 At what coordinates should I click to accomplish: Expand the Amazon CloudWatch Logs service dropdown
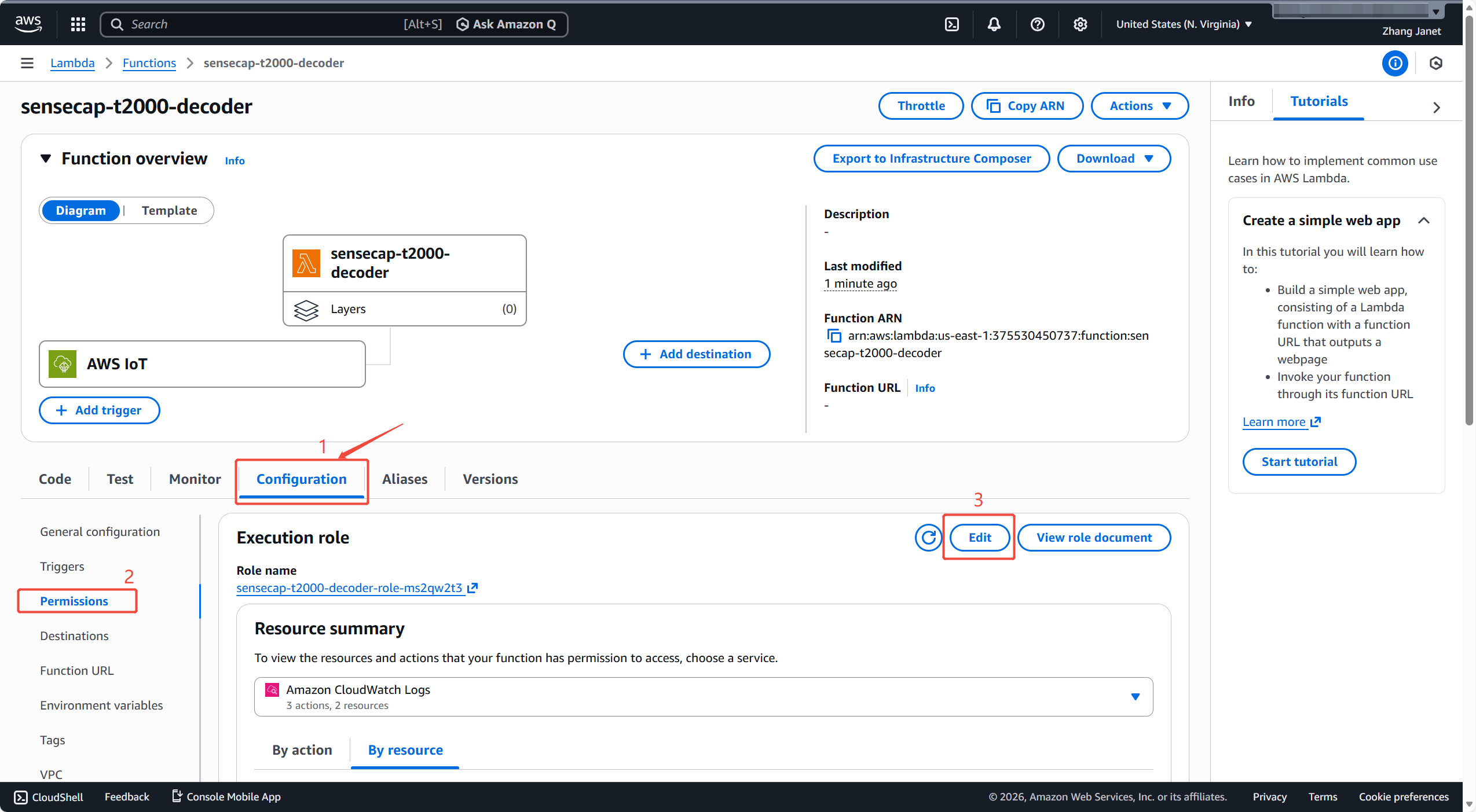pyautogui.click(x=1135, y=696)
